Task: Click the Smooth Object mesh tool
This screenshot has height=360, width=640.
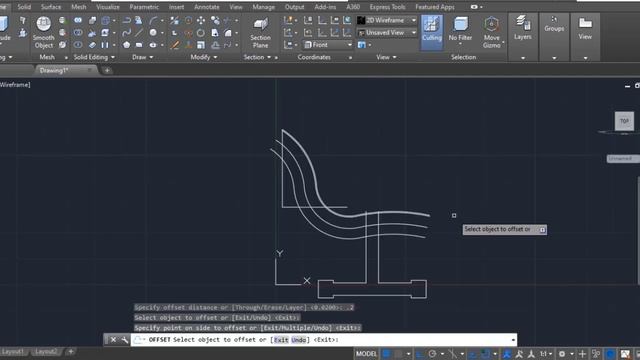Action: pyautogui.click(x=44, y=32)
